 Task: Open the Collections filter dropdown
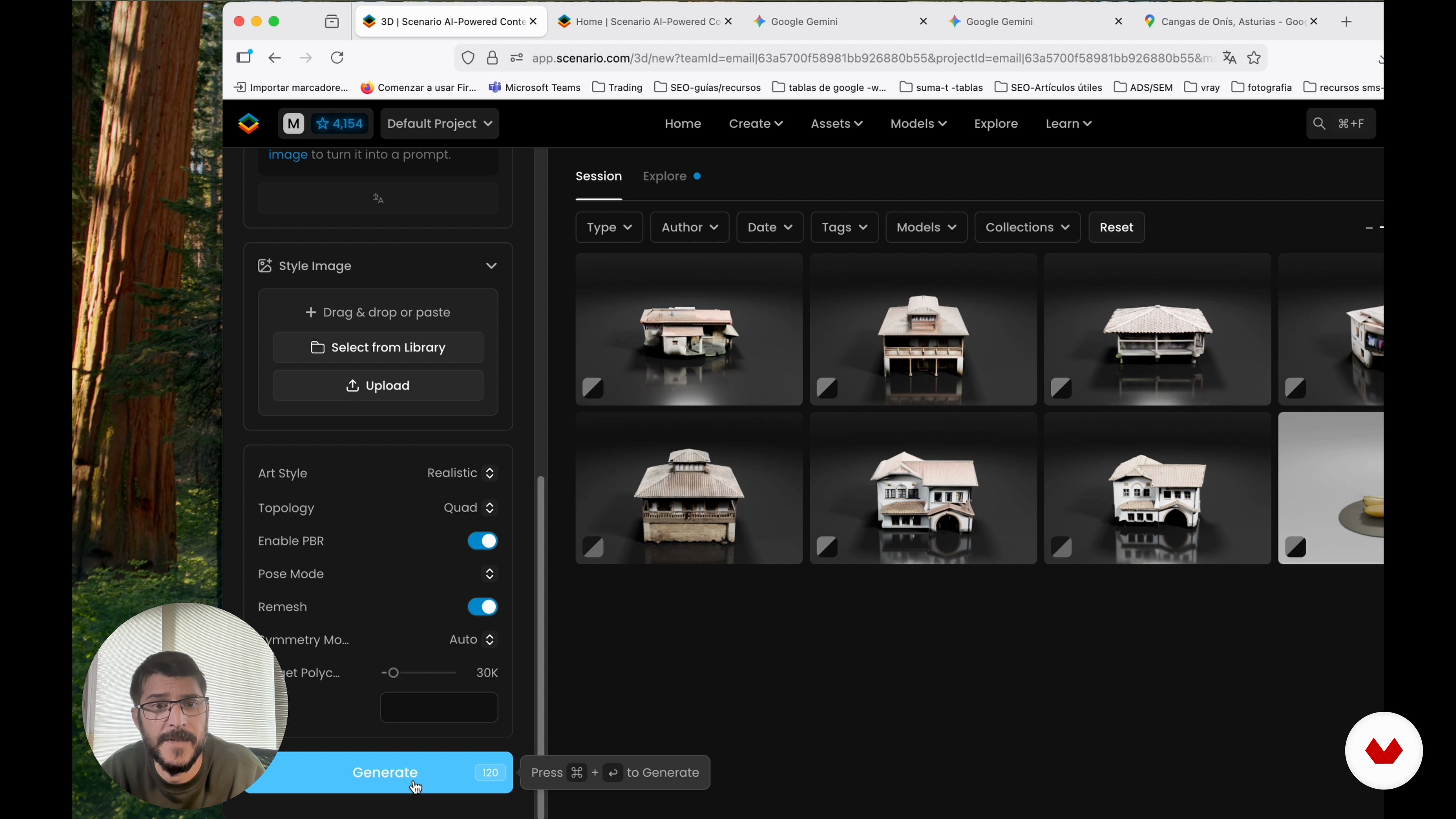click(1028, 227)
